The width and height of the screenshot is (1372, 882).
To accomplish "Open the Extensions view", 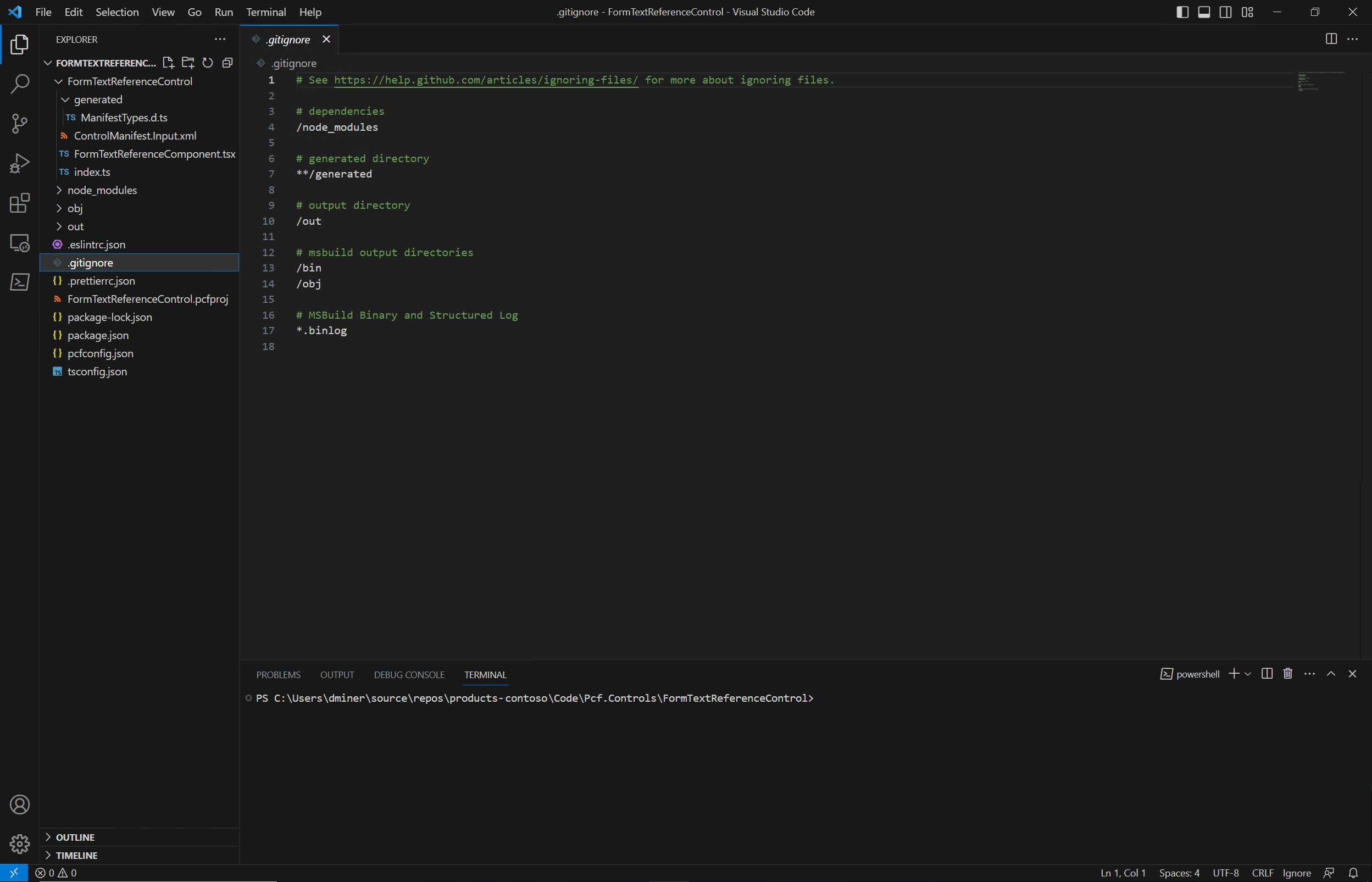I will coord(19,203).
